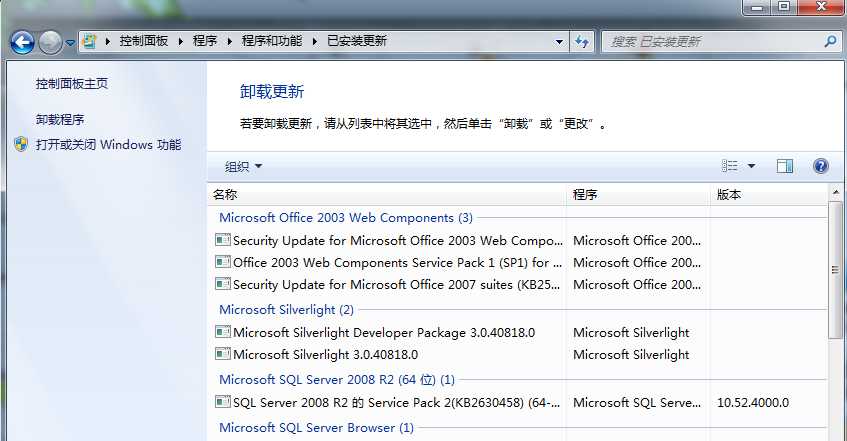Click the scrollbar up arrow

(x=836, y=192)
